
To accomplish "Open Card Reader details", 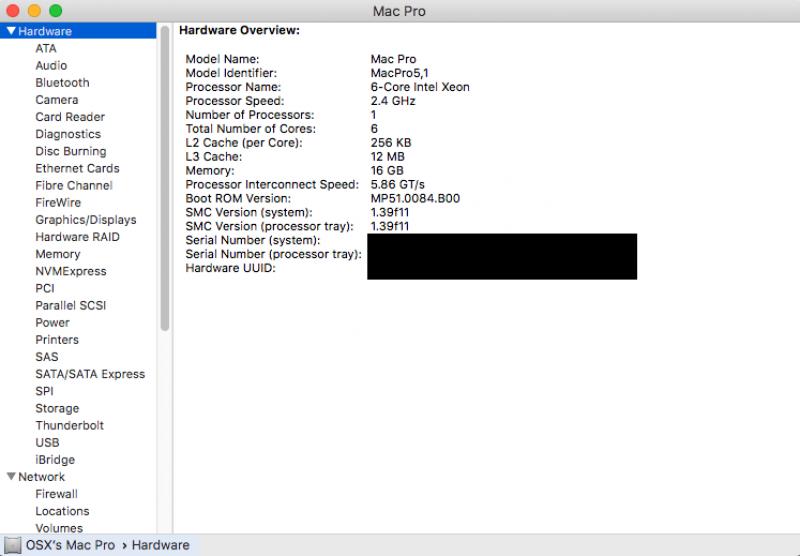I will point(70,117).
